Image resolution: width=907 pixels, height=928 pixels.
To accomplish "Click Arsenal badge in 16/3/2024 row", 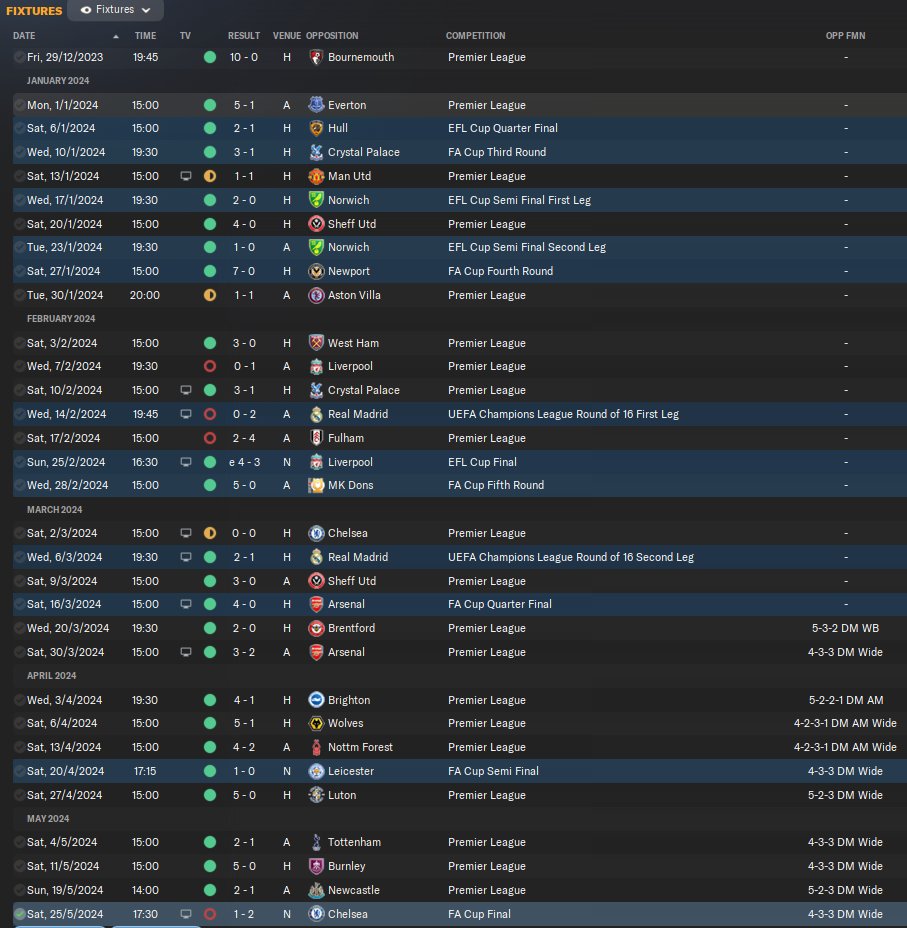I will pos(317,604).
